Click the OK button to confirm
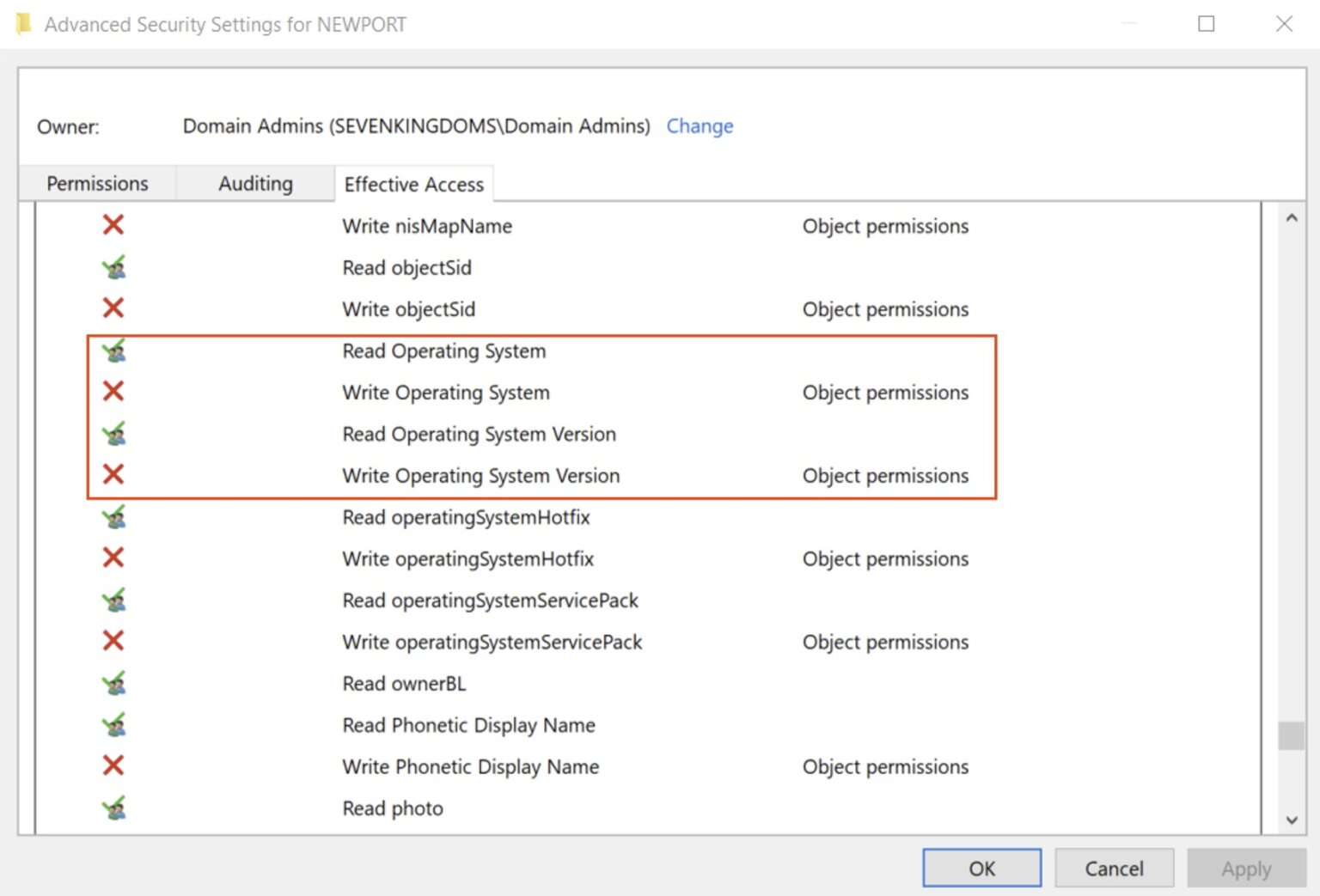Screen dimensions: 1320x896 pos(981,868)
